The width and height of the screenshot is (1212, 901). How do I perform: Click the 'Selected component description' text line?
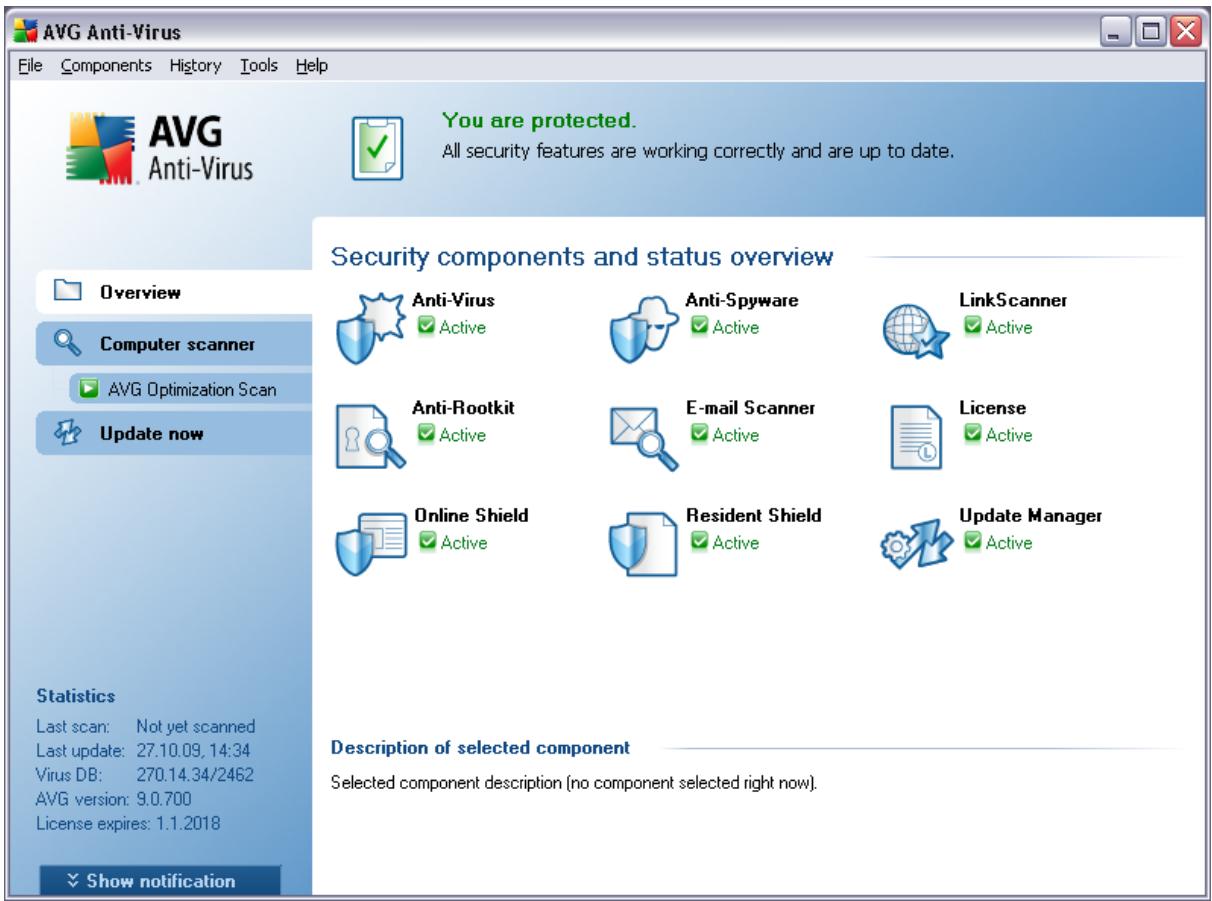tap(575, 781)
